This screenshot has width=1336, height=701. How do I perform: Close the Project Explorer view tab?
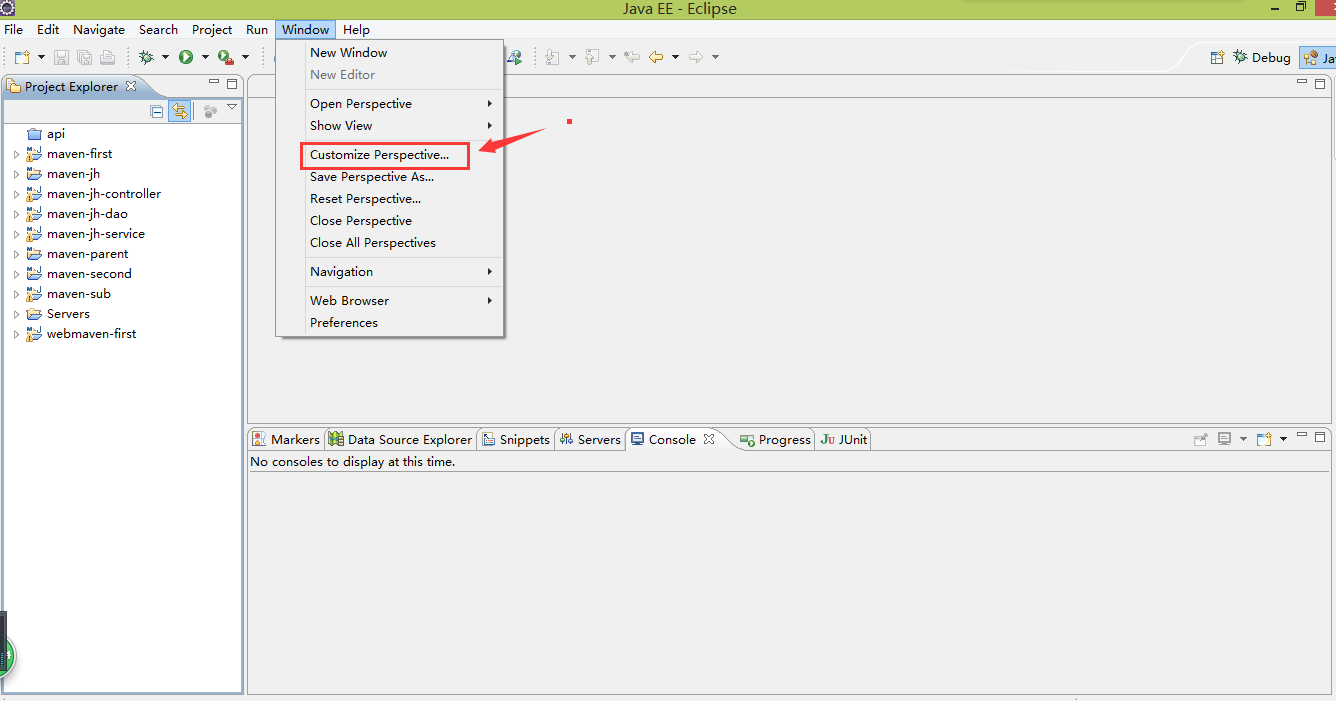tap(131, 86)
